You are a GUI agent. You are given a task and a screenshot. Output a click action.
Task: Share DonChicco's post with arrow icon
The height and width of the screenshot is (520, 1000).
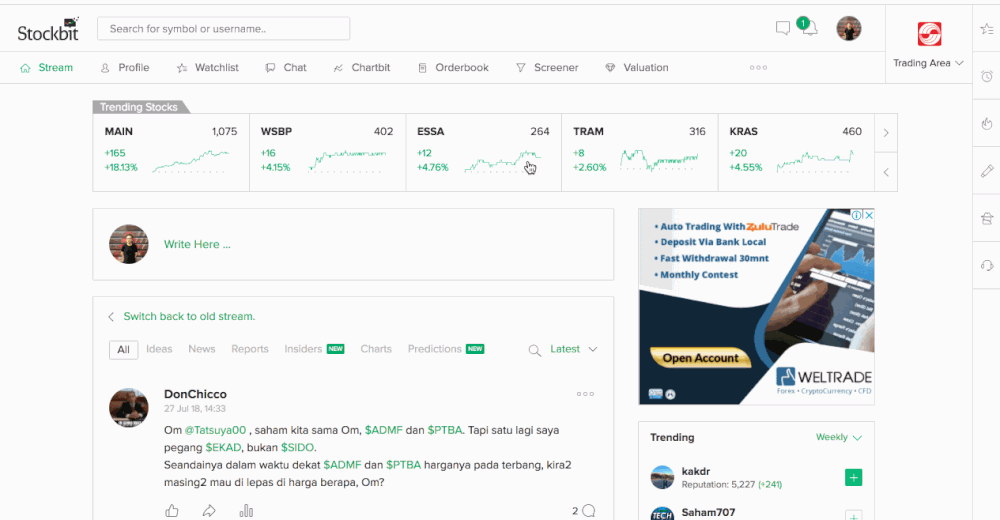click(209, 511)
